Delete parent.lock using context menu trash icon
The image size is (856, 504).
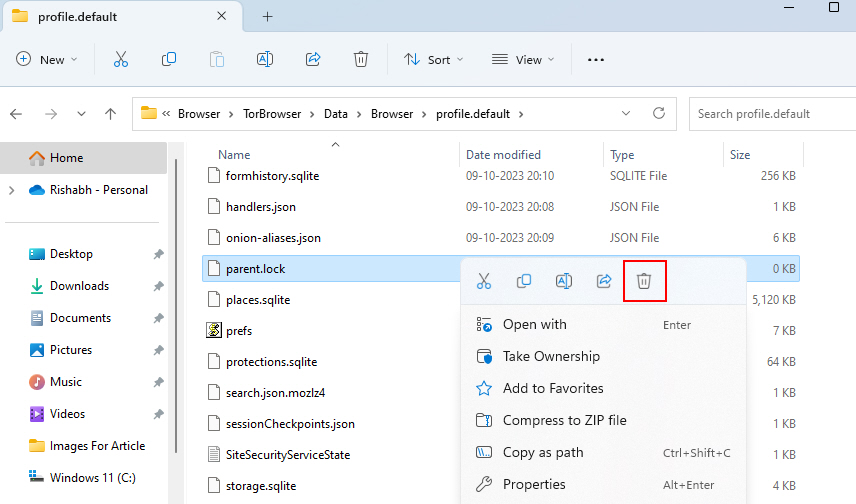pos(644,281)
